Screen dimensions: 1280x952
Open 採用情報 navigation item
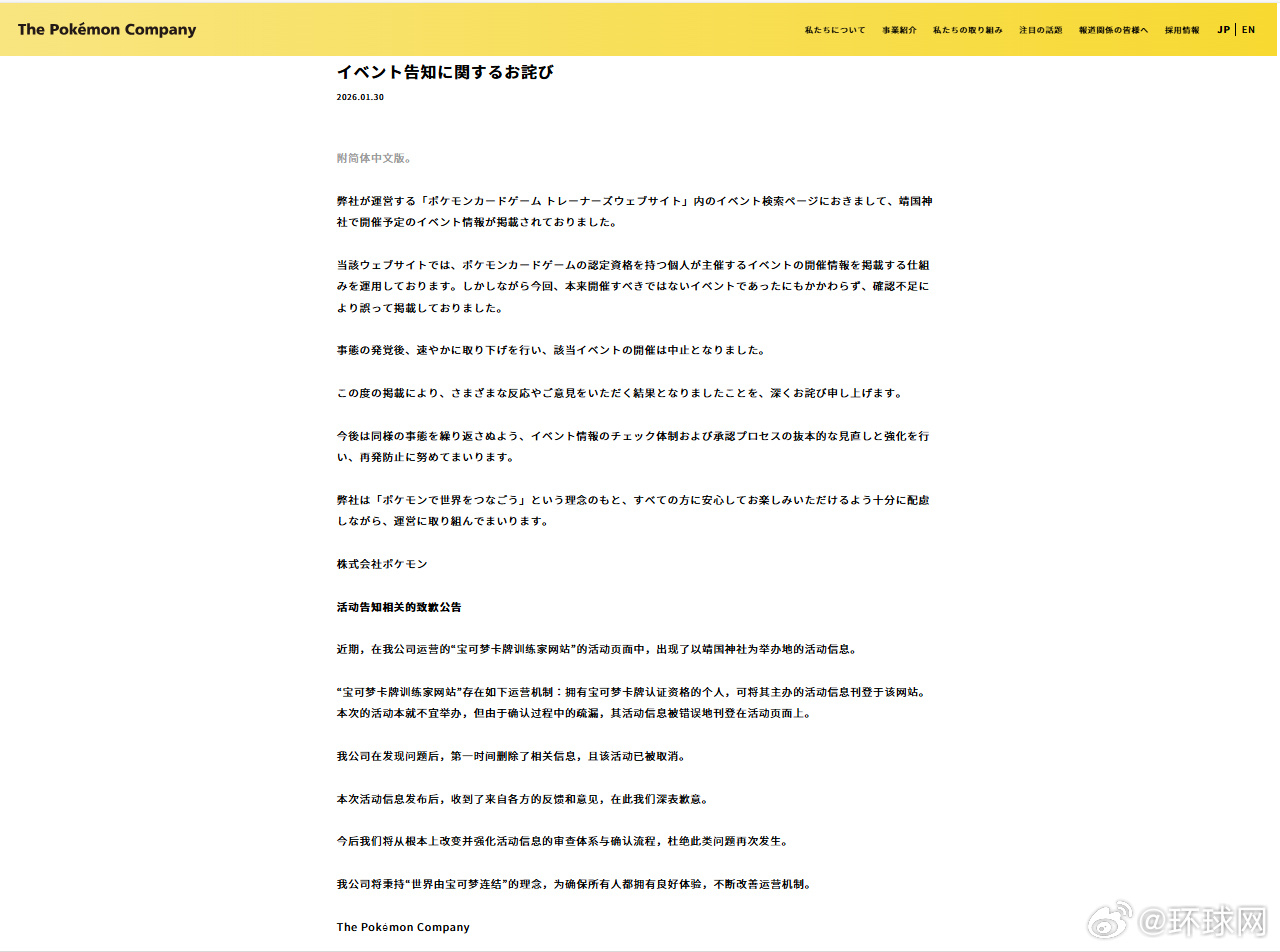coord(1181,29)
